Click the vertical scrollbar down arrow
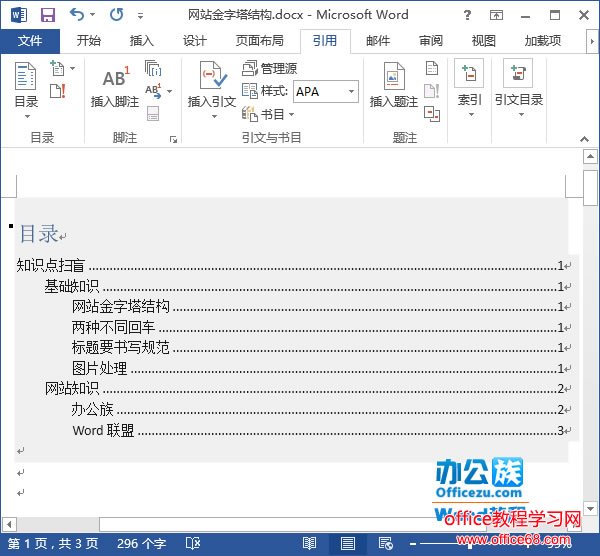Screen dimensions: 600x556 590,509
